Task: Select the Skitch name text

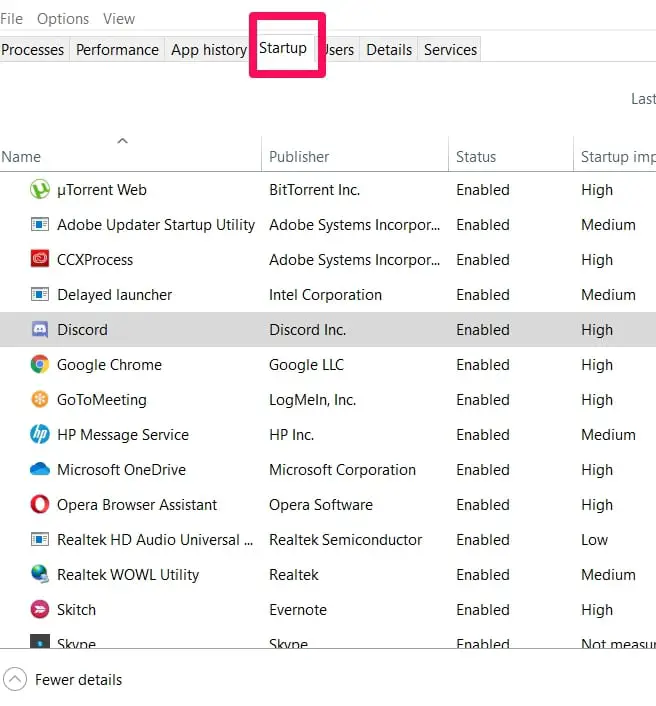Action: click(77, 610)
